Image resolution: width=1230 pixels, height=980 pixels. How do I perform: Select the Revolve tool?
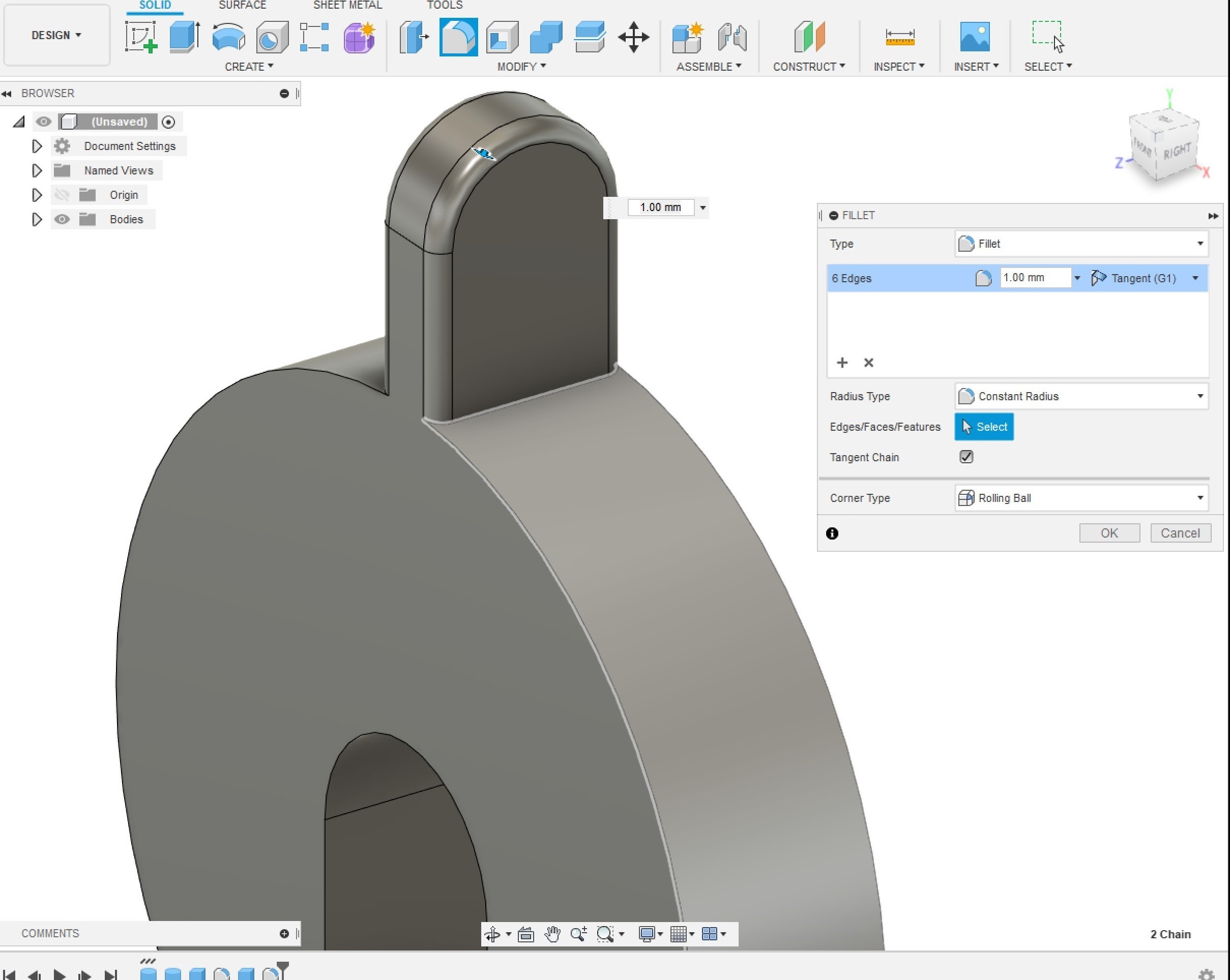(x=228, y=37)
